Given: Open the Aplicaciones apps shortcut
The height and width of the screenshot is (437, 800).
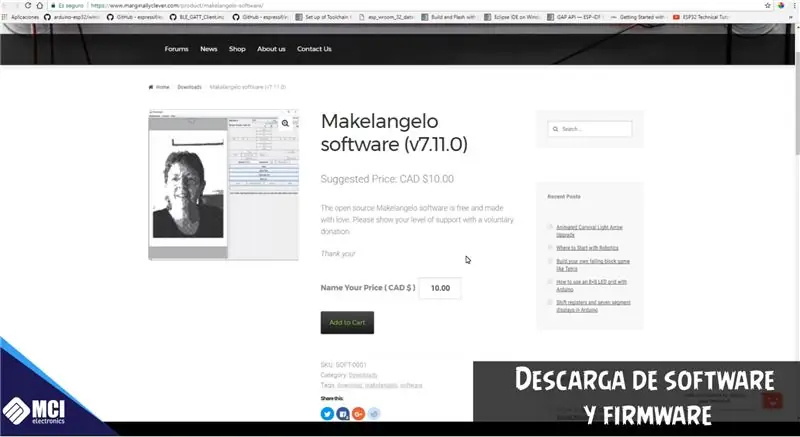Looking at the screenshot, I should click(21, 17).
